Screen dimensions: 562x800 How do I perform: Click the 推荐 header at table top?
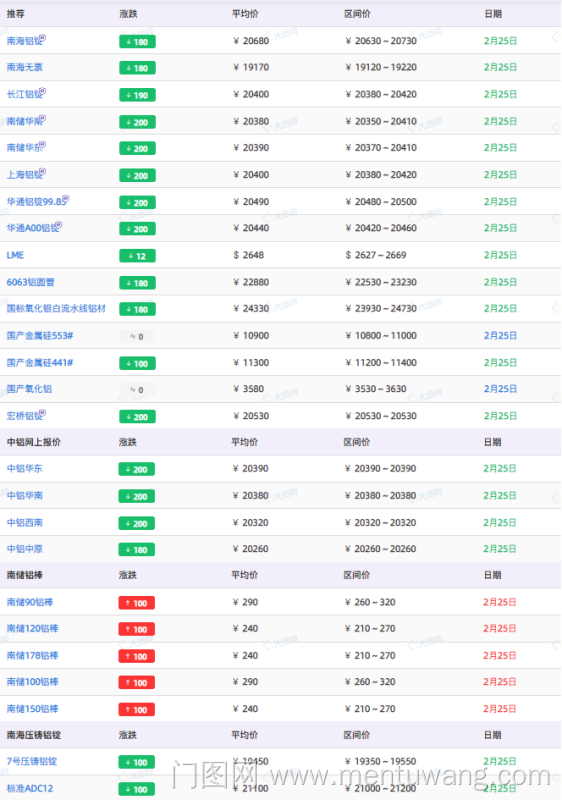point(15,14)
